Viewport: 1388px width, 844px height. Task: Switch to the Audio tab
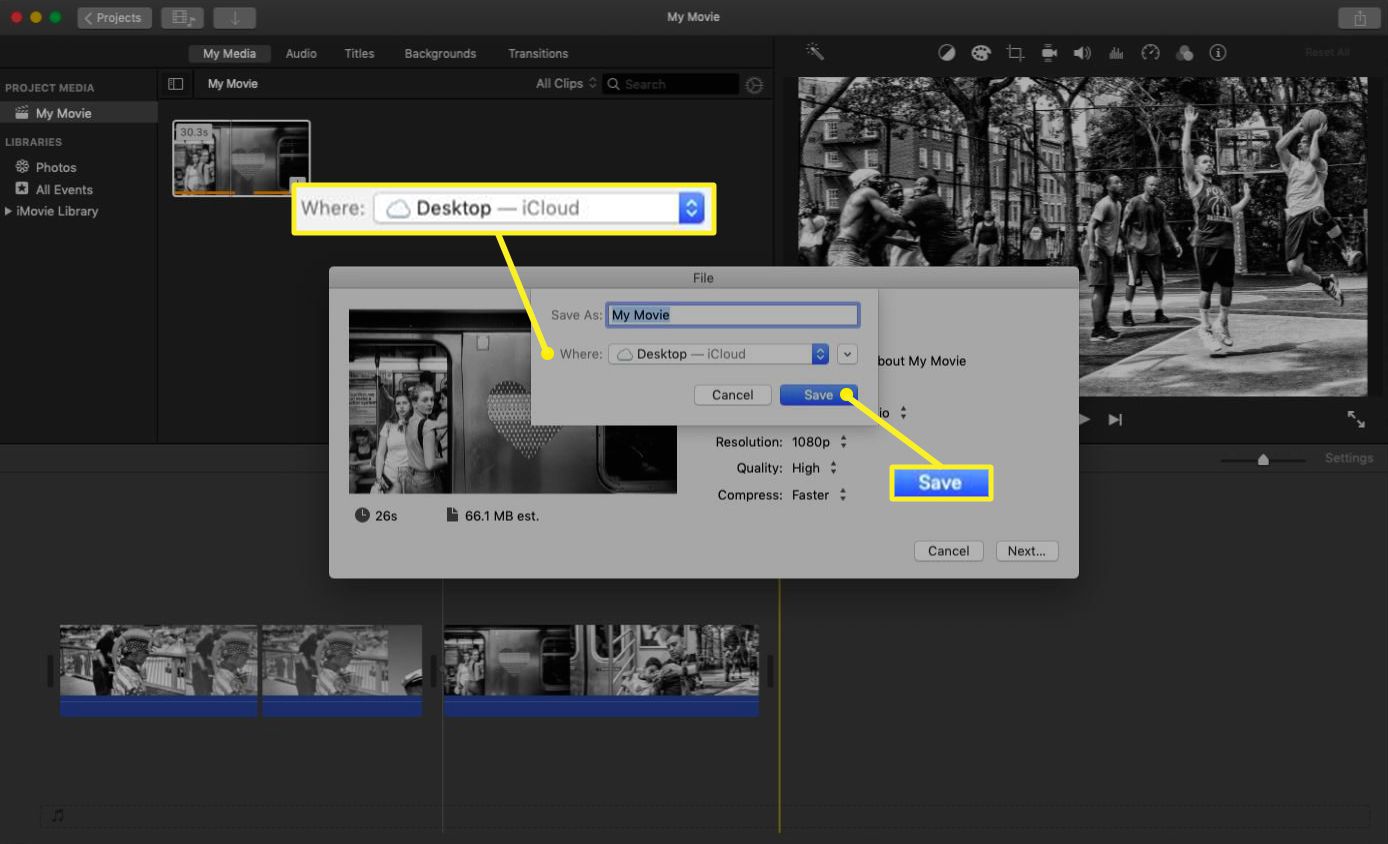point(301,54)
